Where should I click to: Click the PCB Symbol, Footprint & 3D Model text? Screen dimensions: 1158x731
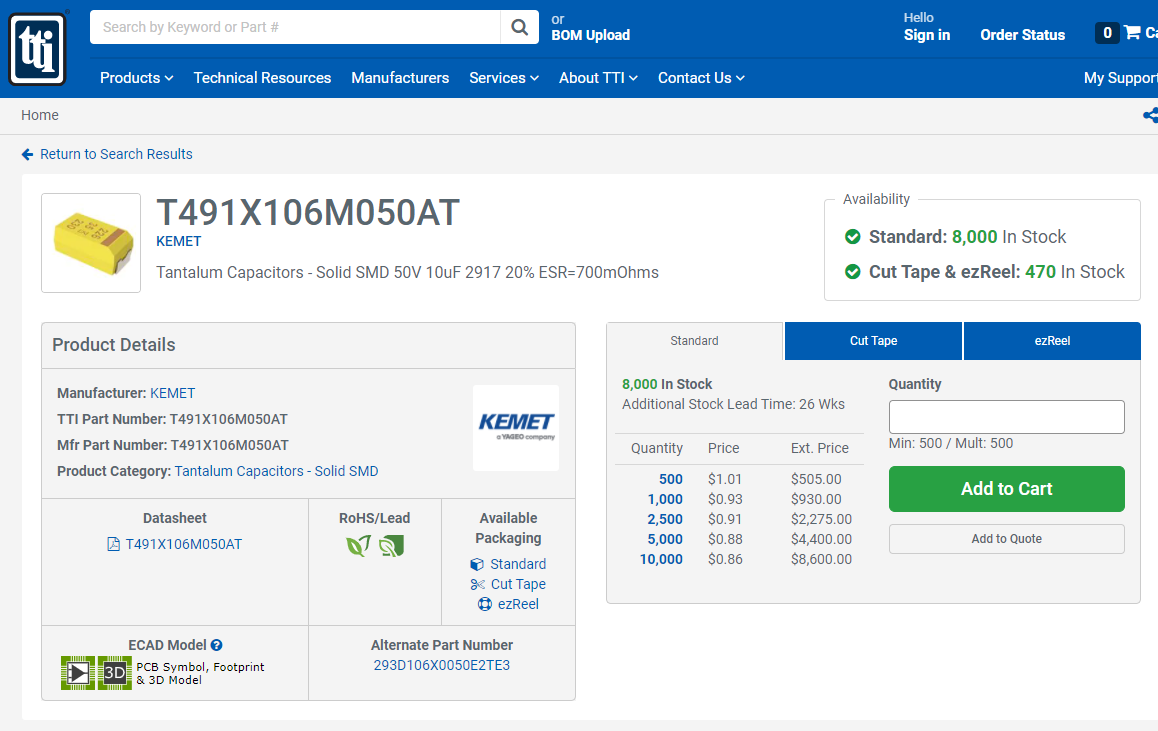(x=200, y=673)
